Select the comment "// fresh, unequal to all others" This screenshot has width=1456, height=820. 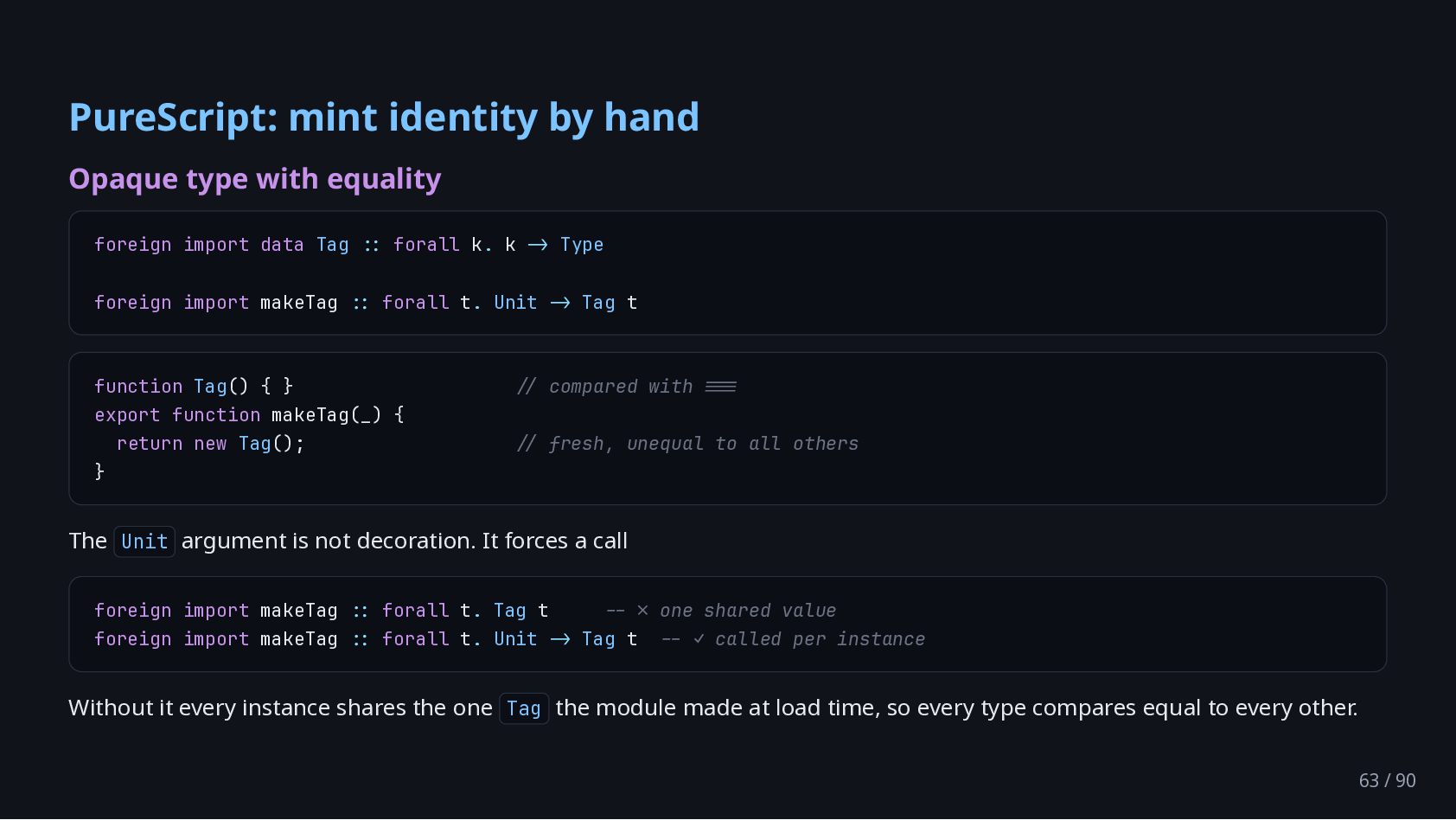[x=688, y=444]
